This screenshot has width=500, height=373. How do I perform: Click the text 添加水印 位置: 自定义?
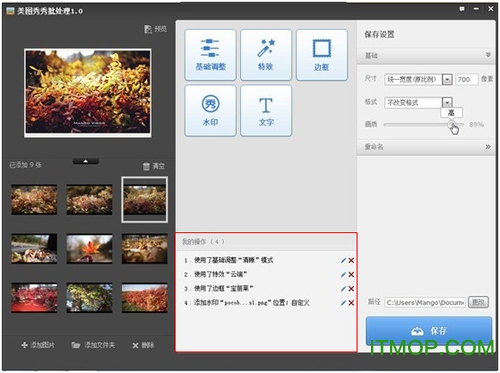[252, 303]
